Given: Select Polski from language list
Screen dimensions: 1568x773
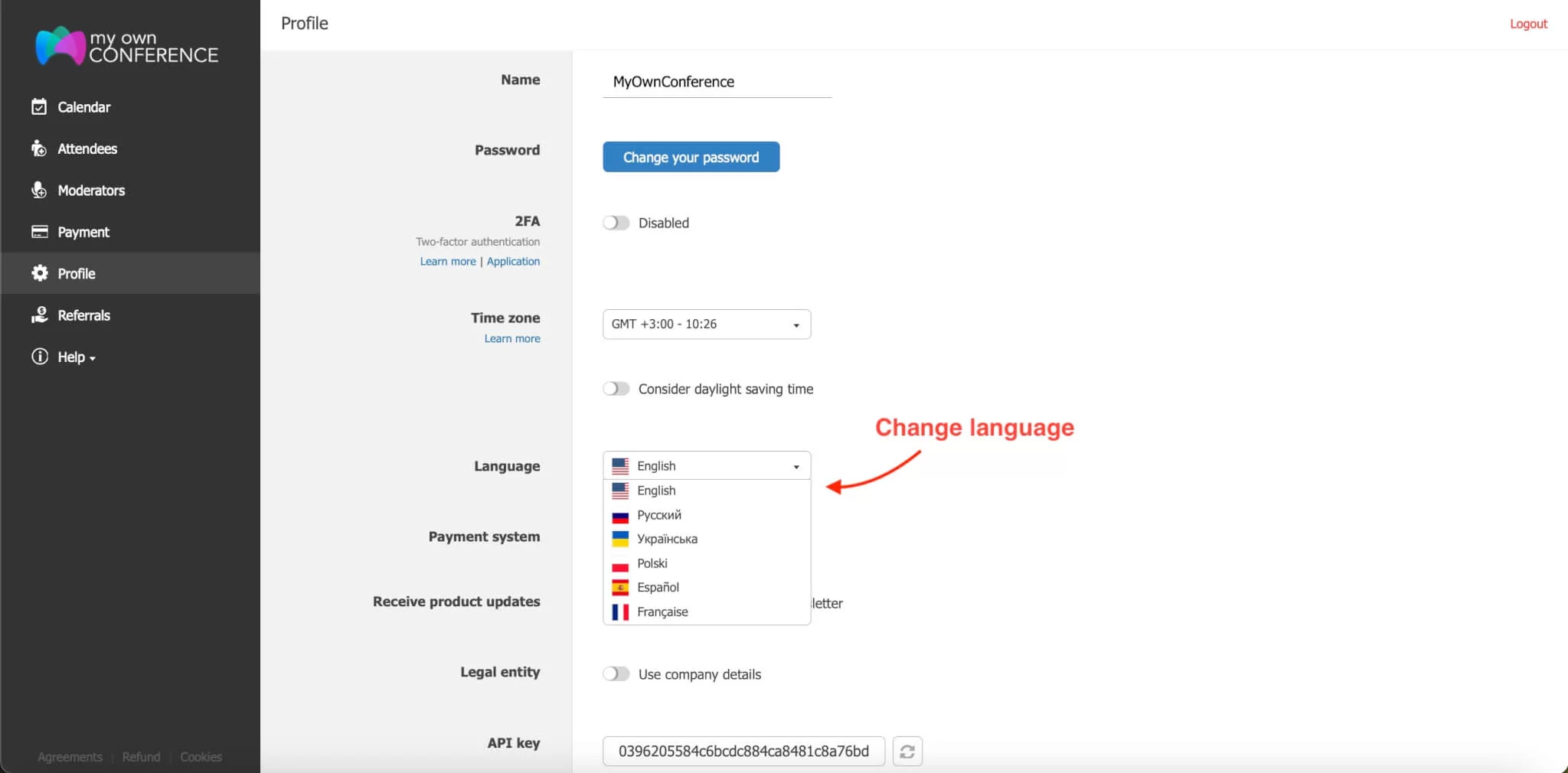Looking at the screenshot, I should 652,563.
